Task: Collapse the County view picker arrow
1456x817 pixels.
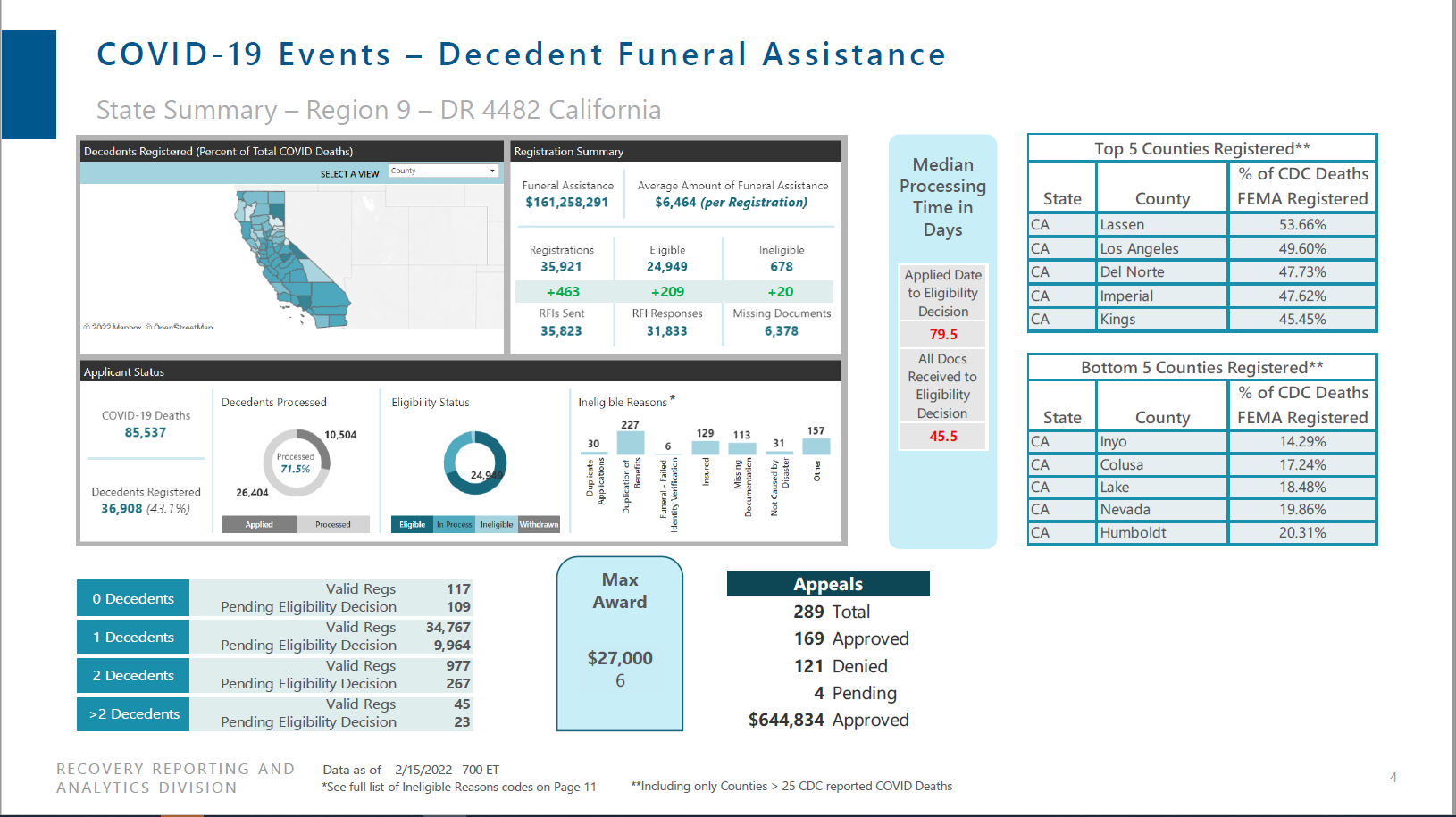Action: (491, 171)
